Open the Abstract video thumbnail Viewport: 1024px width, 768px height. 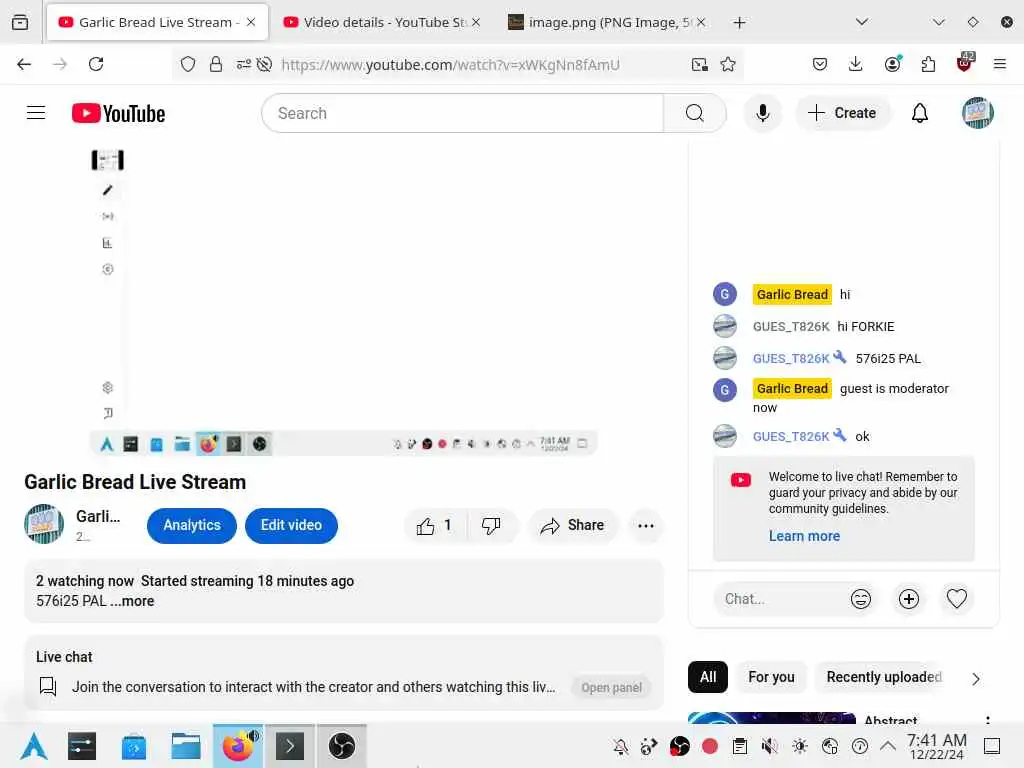772,718
